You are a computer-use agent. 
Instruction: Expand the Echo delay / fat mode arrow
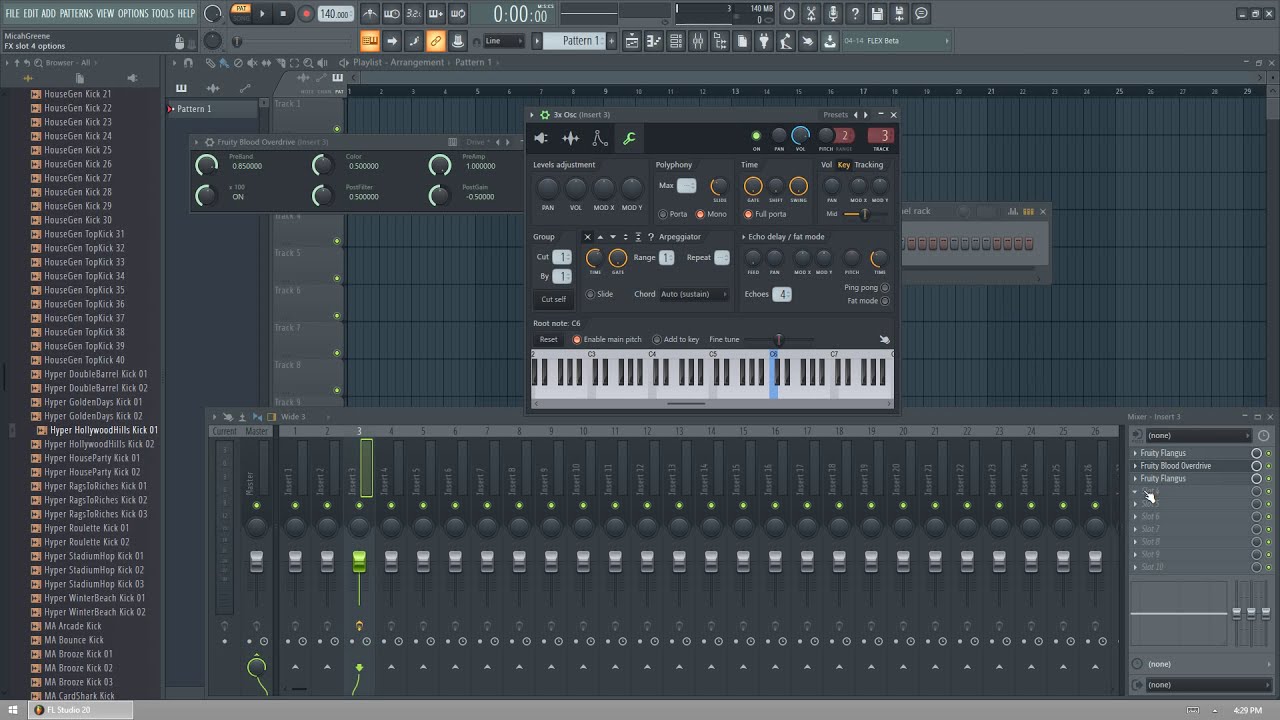coord(744,237)
